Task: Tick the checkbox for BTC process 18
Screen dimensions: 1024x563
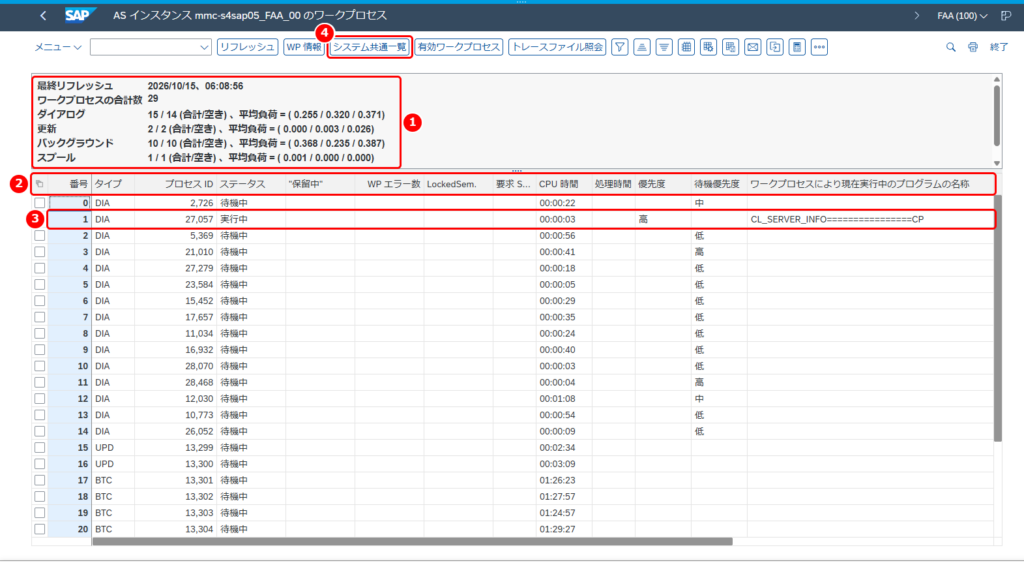Action: (x=40, y=497)
